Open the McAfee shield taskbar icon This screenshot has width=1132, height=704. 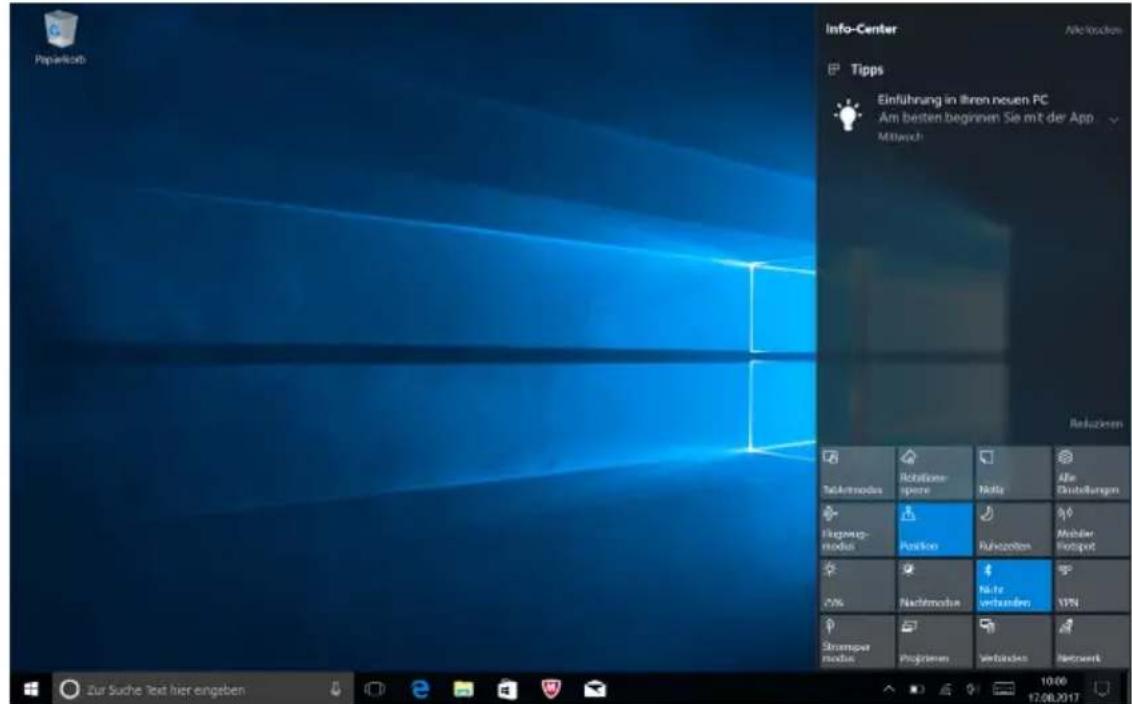coord(551,690)
